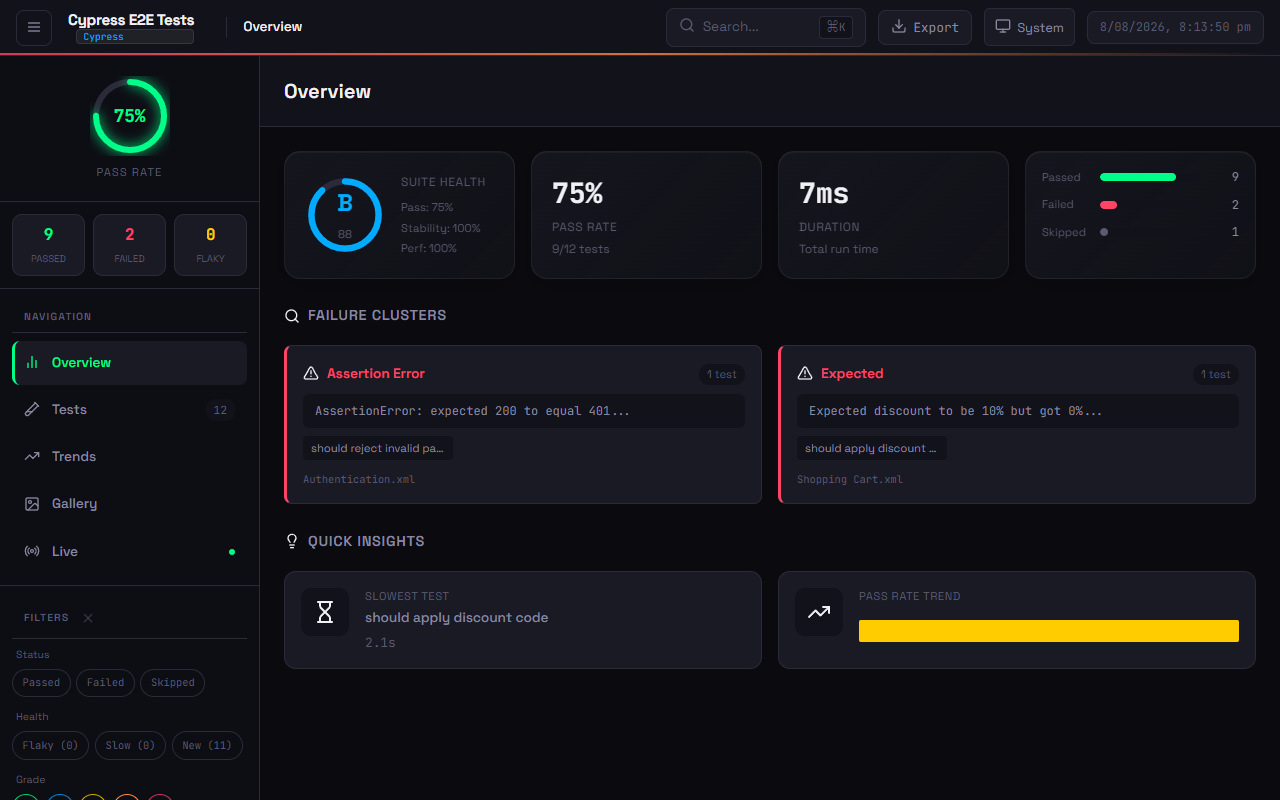1280x800 pixels.
Task: Toggle the Failed status filter
Action: click(x=105, y=683)
